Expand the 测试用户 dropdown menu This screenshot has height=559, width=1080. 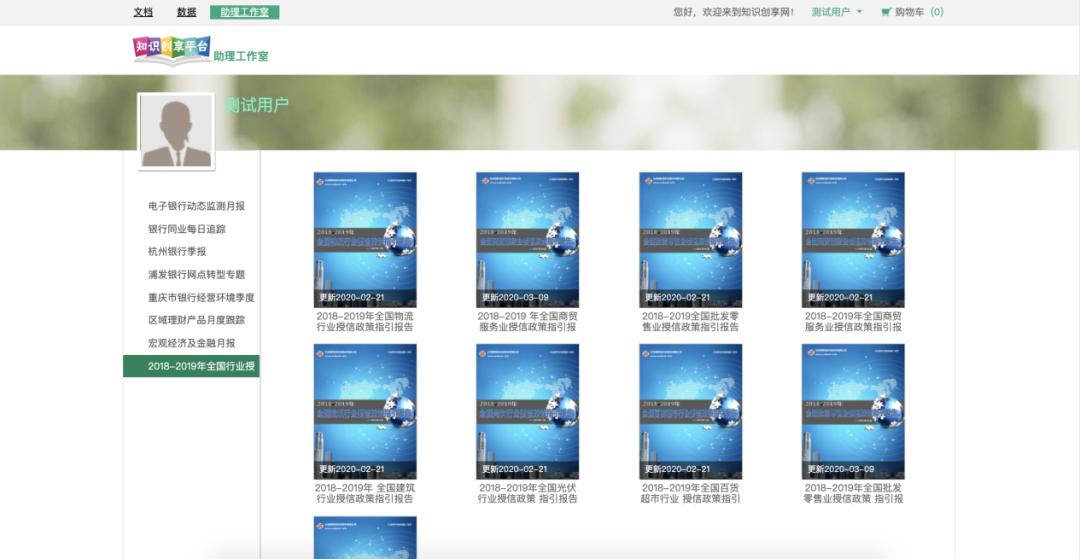836,12
